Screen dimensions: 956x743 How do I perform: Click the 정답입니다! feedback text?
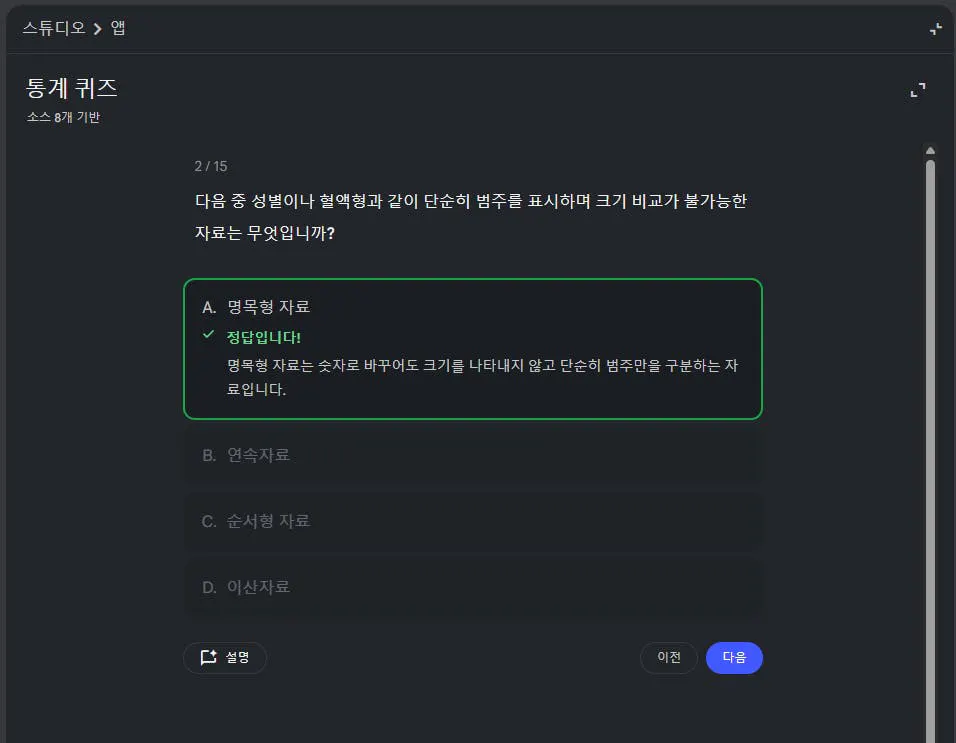tap(264, 337)
